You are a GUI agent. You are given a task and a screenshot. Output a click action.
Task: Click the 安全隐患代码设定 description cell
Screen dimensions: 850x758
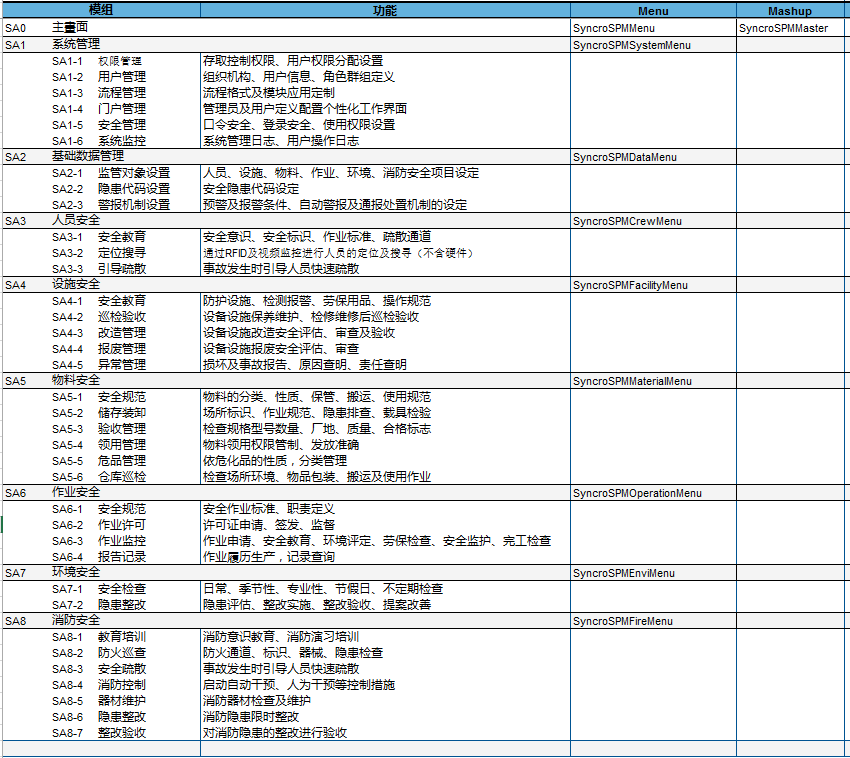[385, 189]
